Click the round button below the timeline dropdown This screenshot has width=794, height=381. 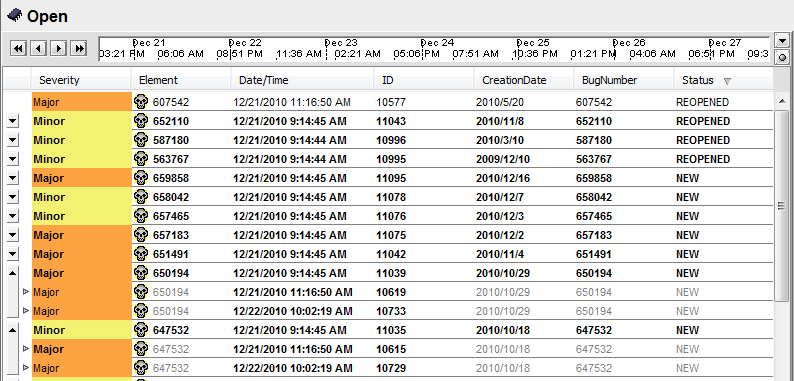point(782,57)
